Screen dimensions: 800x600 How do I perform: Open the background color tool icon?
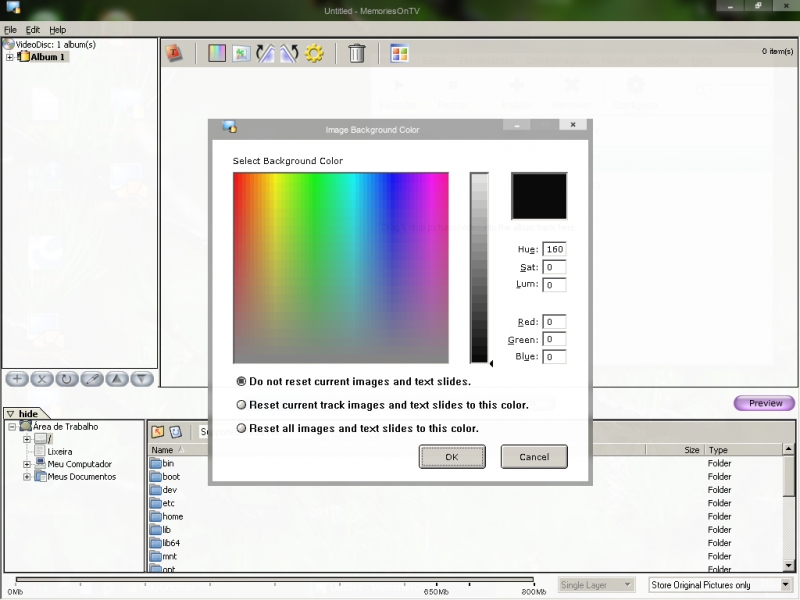coord(217,53)
